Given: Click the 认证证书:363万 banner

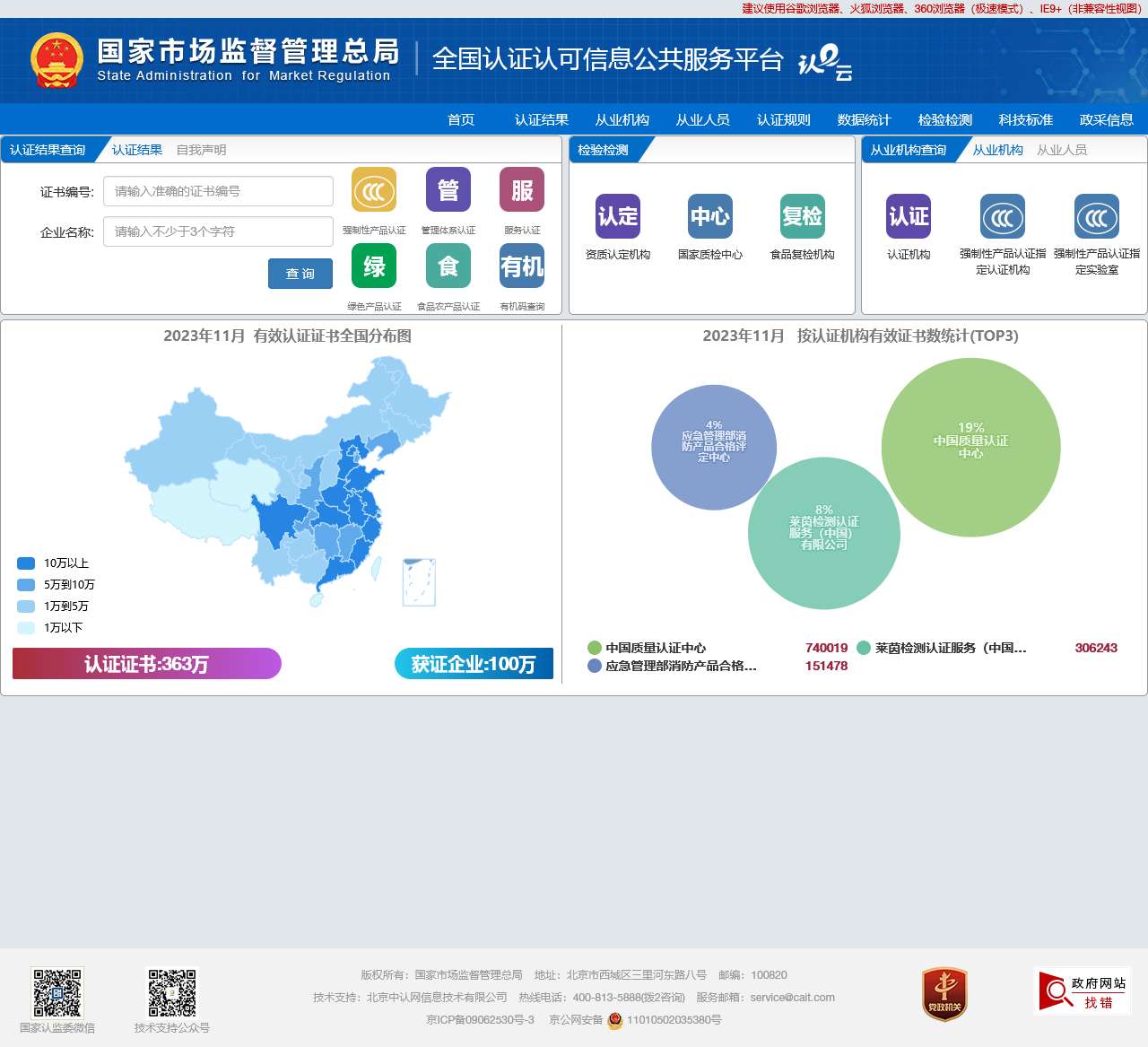Looking at the screenshot, I should click(x=147, y=664).
